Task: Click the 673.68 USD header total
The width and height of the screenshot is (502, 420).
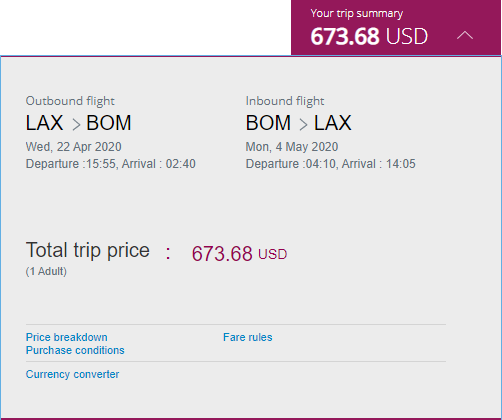Action: pos(369,36)
